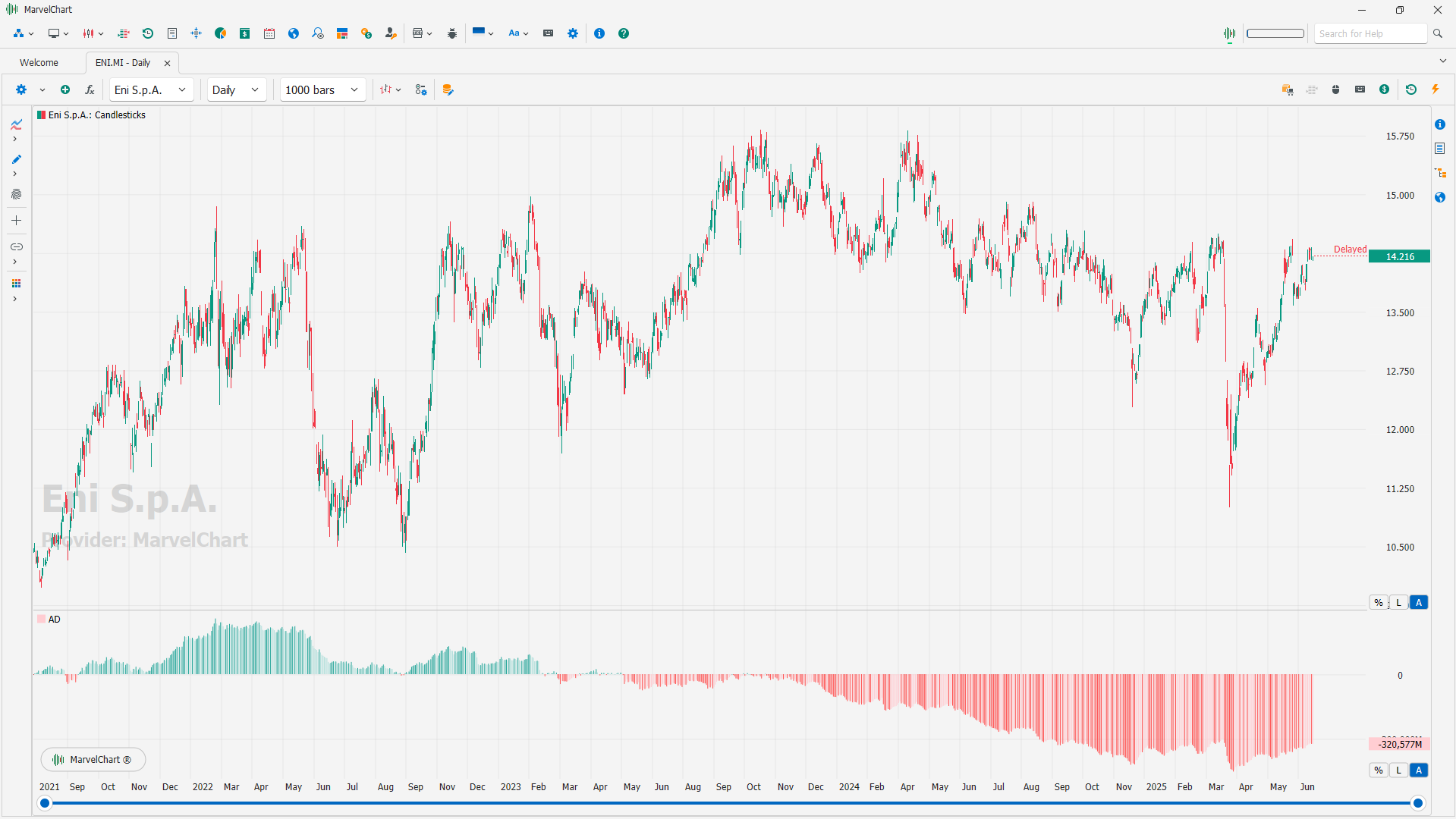Click the user with key icon
This screenshot has width=1456, height=819.
click(391, 33)
